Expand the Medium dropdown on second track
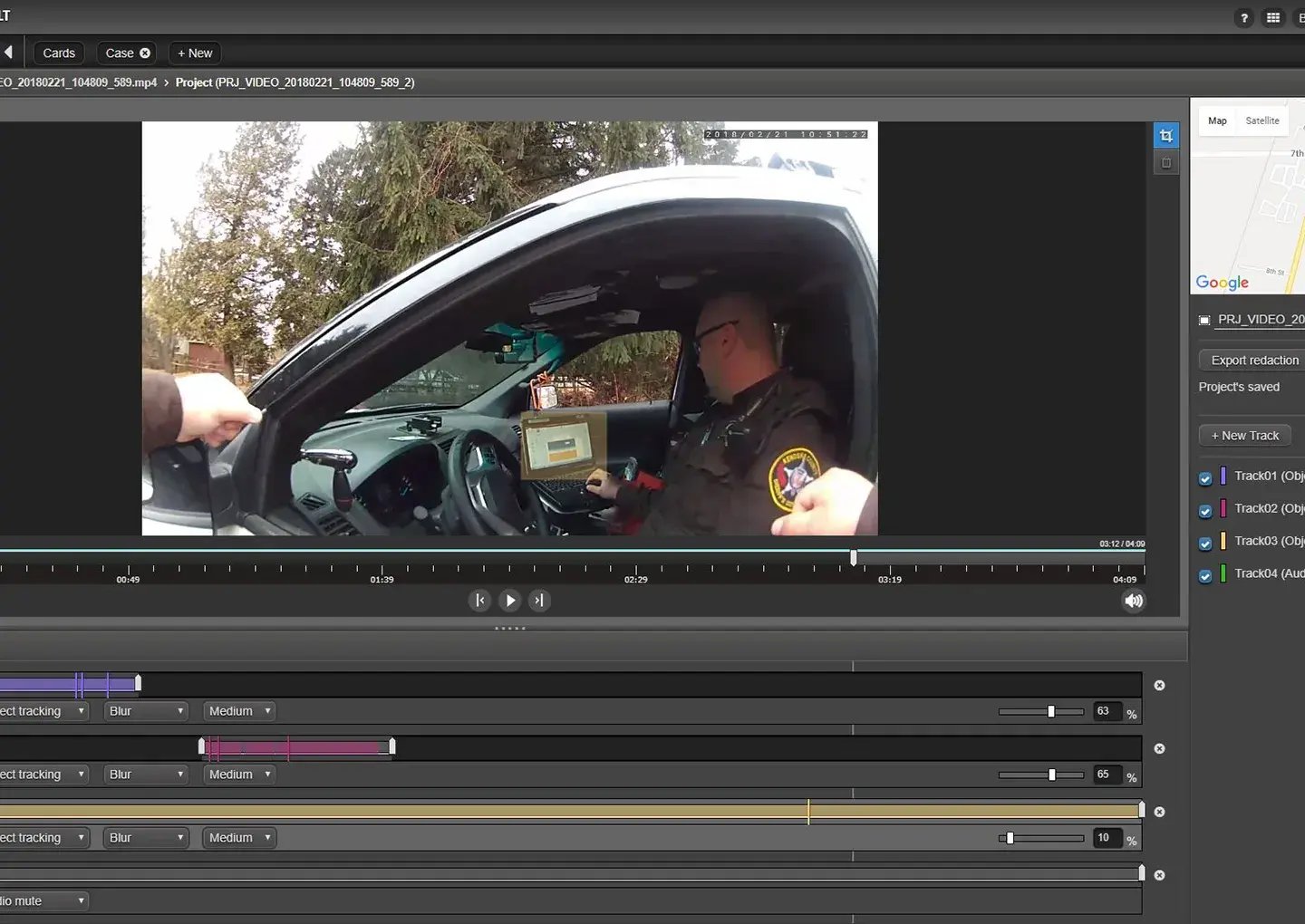 (x=239, y=775)
